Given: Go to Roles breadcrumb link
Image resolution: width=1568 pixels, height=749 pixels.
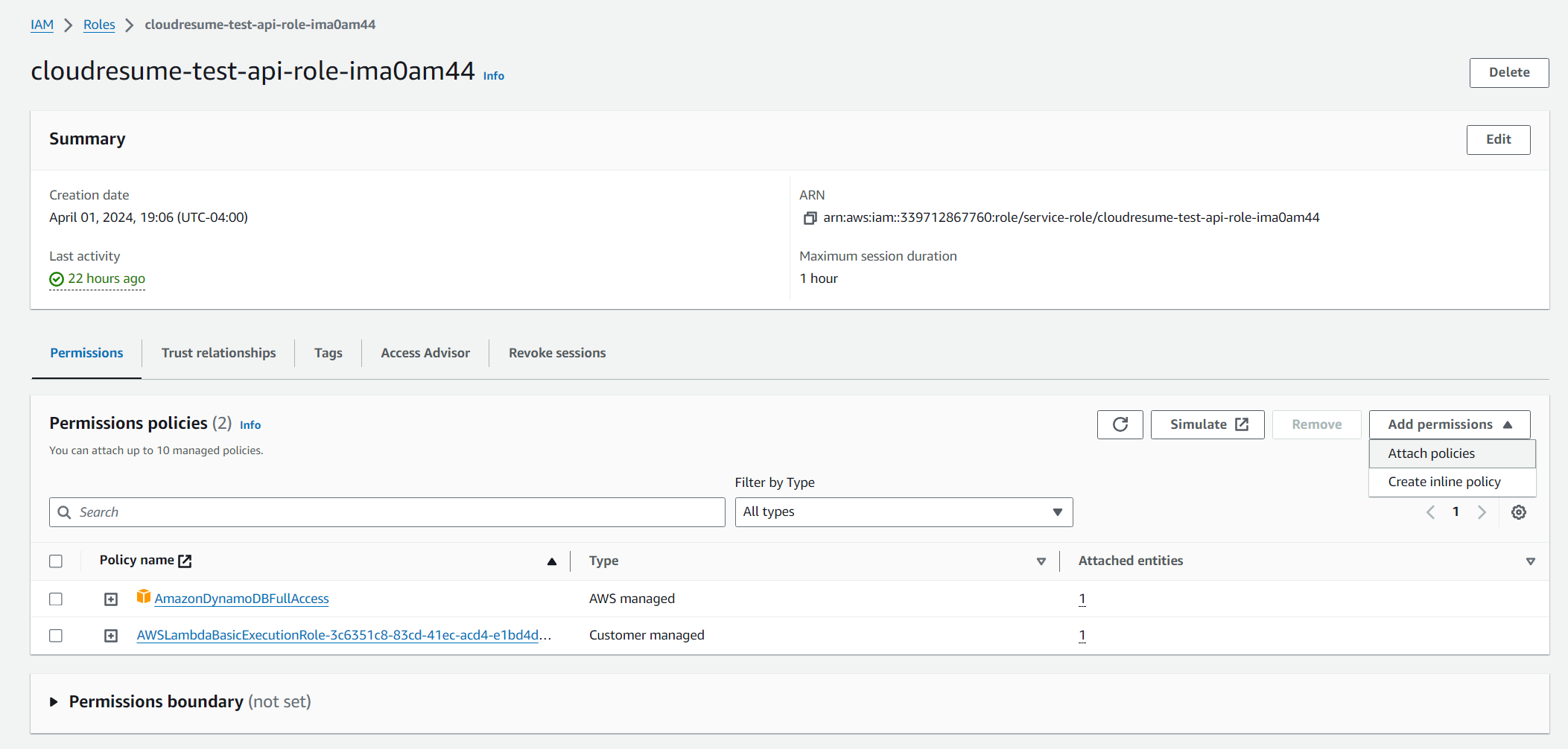Looking at the screenshot, I should coord(99,25).
